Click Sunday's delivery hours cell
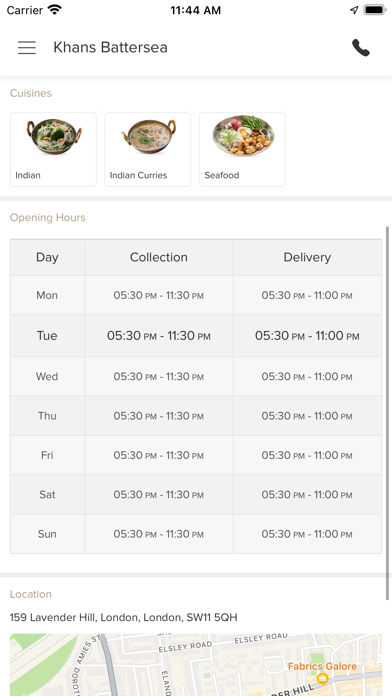The image size is (392, 696). pos(307,534)
